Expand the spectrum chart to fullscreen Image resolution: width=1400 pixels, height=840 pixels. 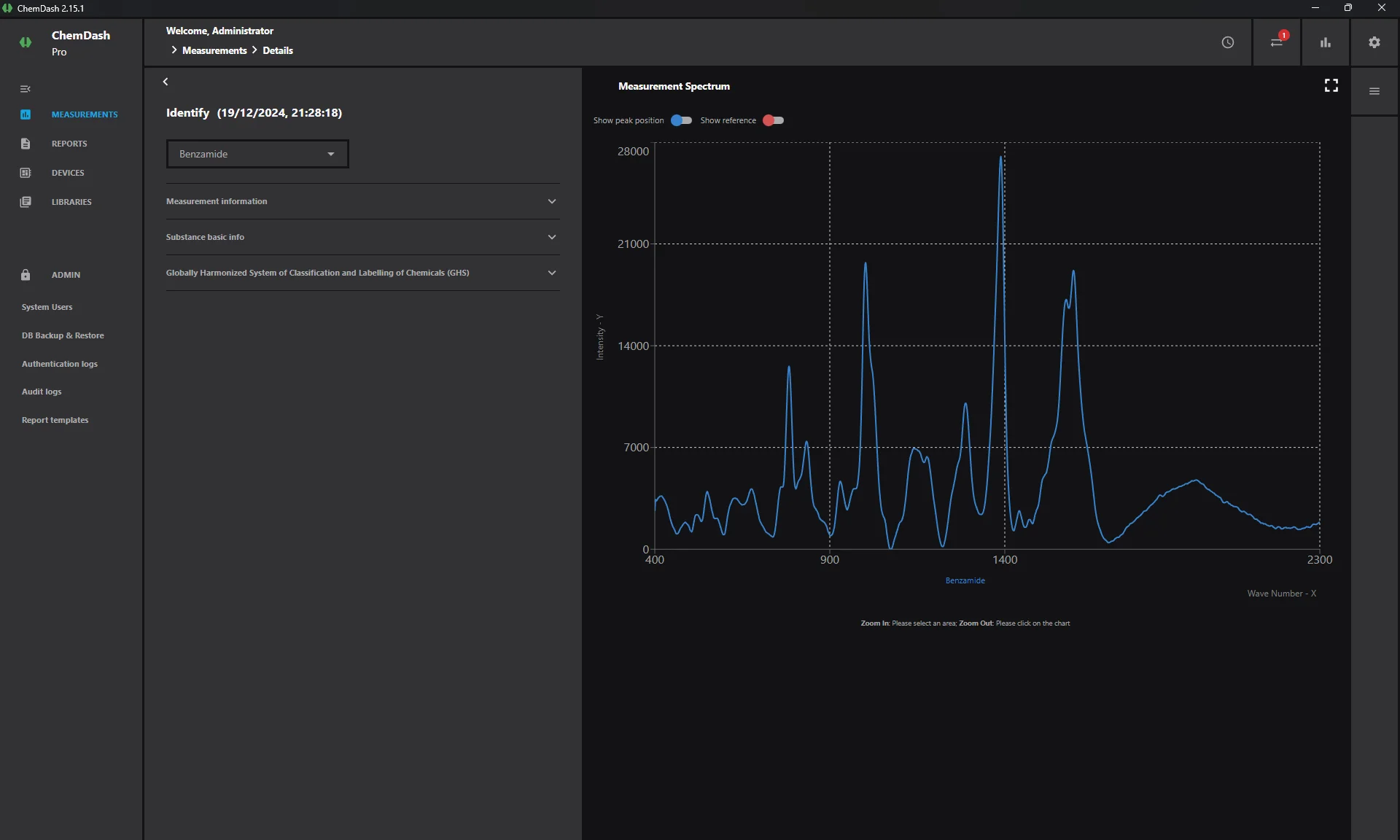1331,86
